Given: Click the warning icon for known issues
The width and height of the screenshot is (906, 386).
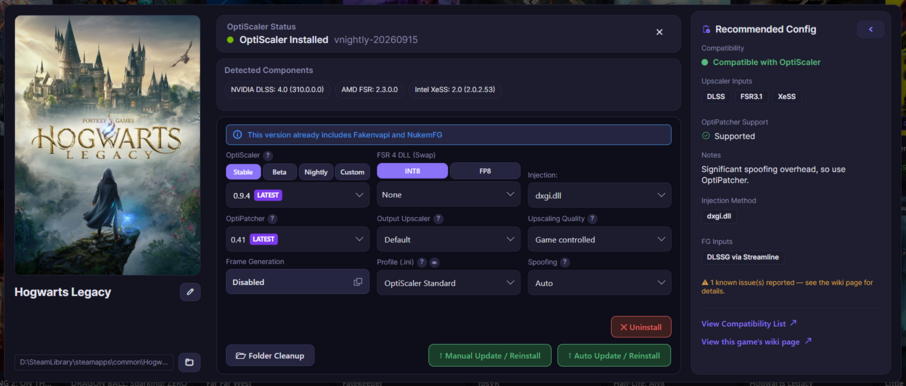Looking at the screenshot, I should (x=705, y=283).
